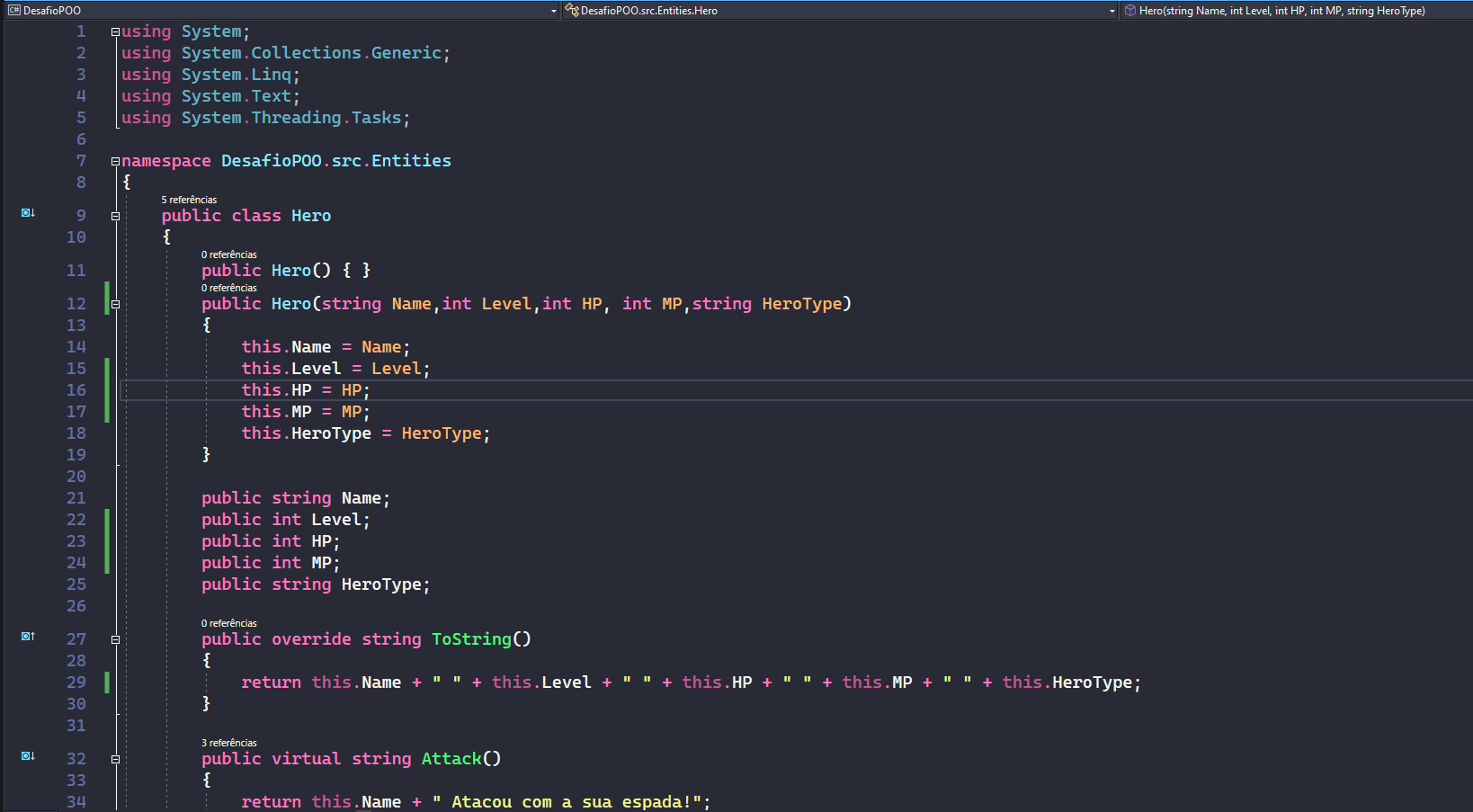Open the 5 referências CodeLens for class Hero
The width and height of the screenshot is (1473, 812).
[189, 199]
